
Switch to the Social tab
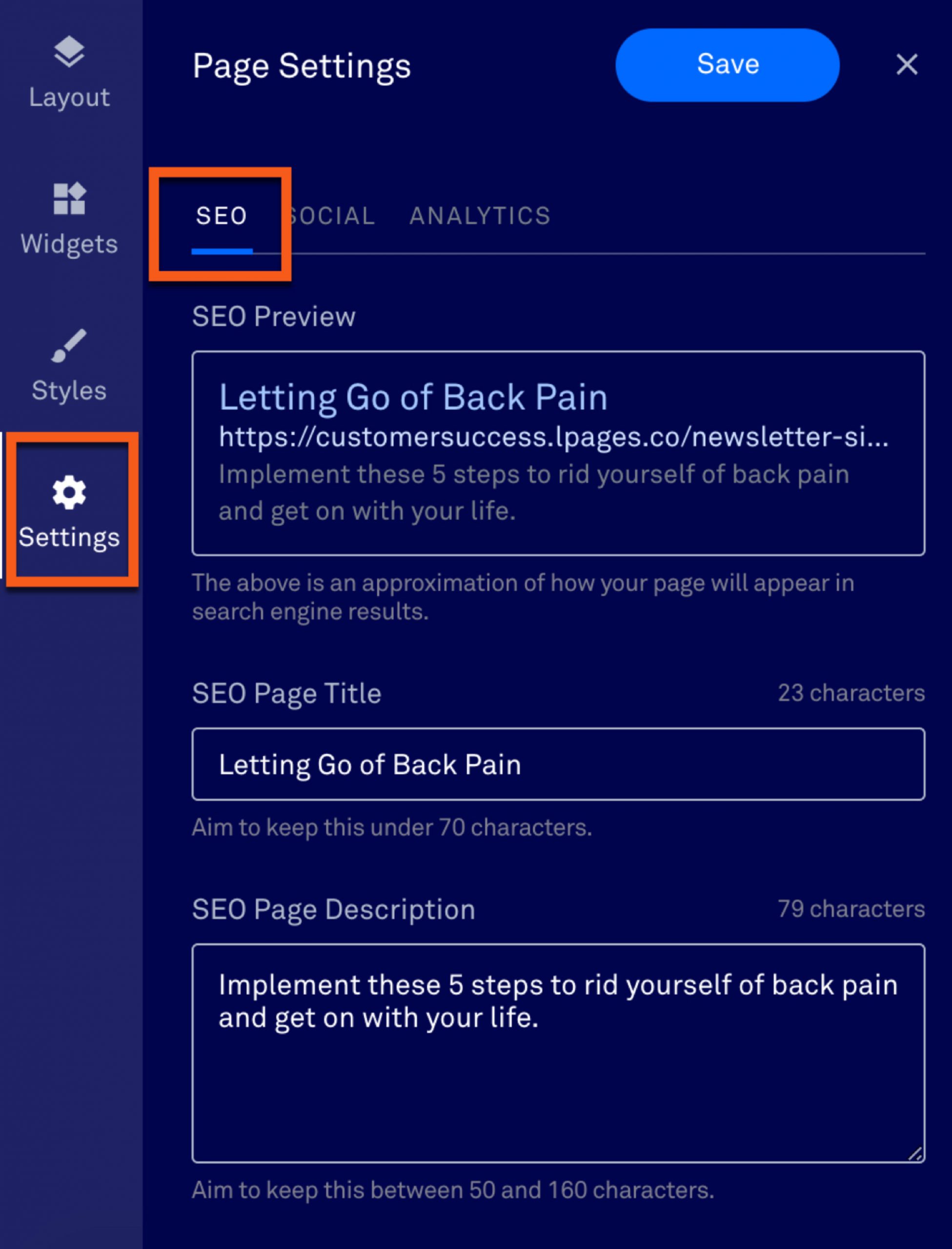click(x=331, y=216)
